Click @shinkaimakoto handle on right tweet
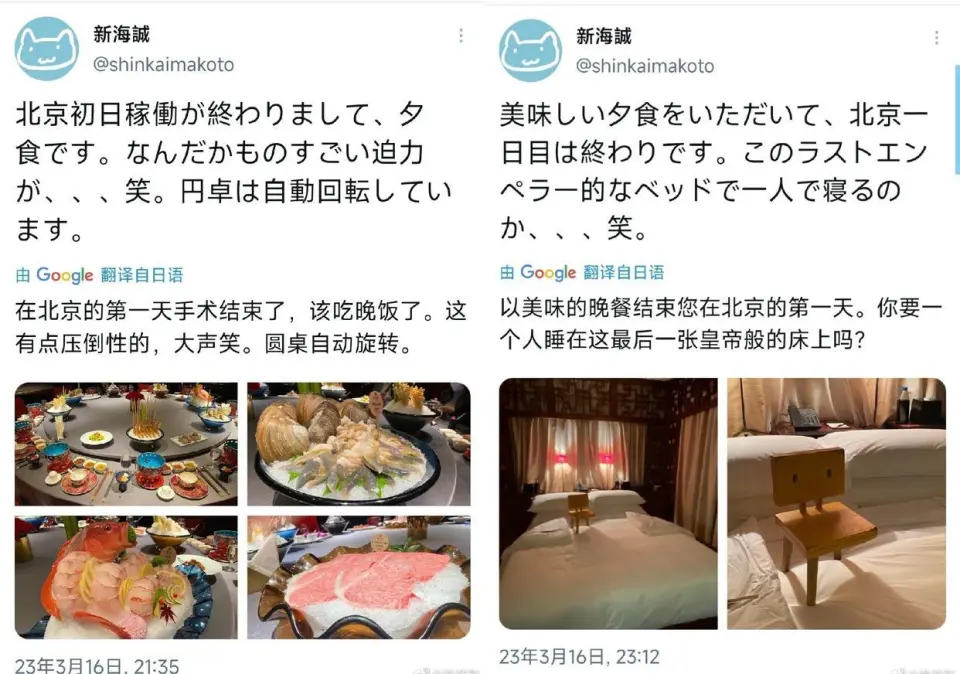 pyautogui.click(x=645, y=66)
